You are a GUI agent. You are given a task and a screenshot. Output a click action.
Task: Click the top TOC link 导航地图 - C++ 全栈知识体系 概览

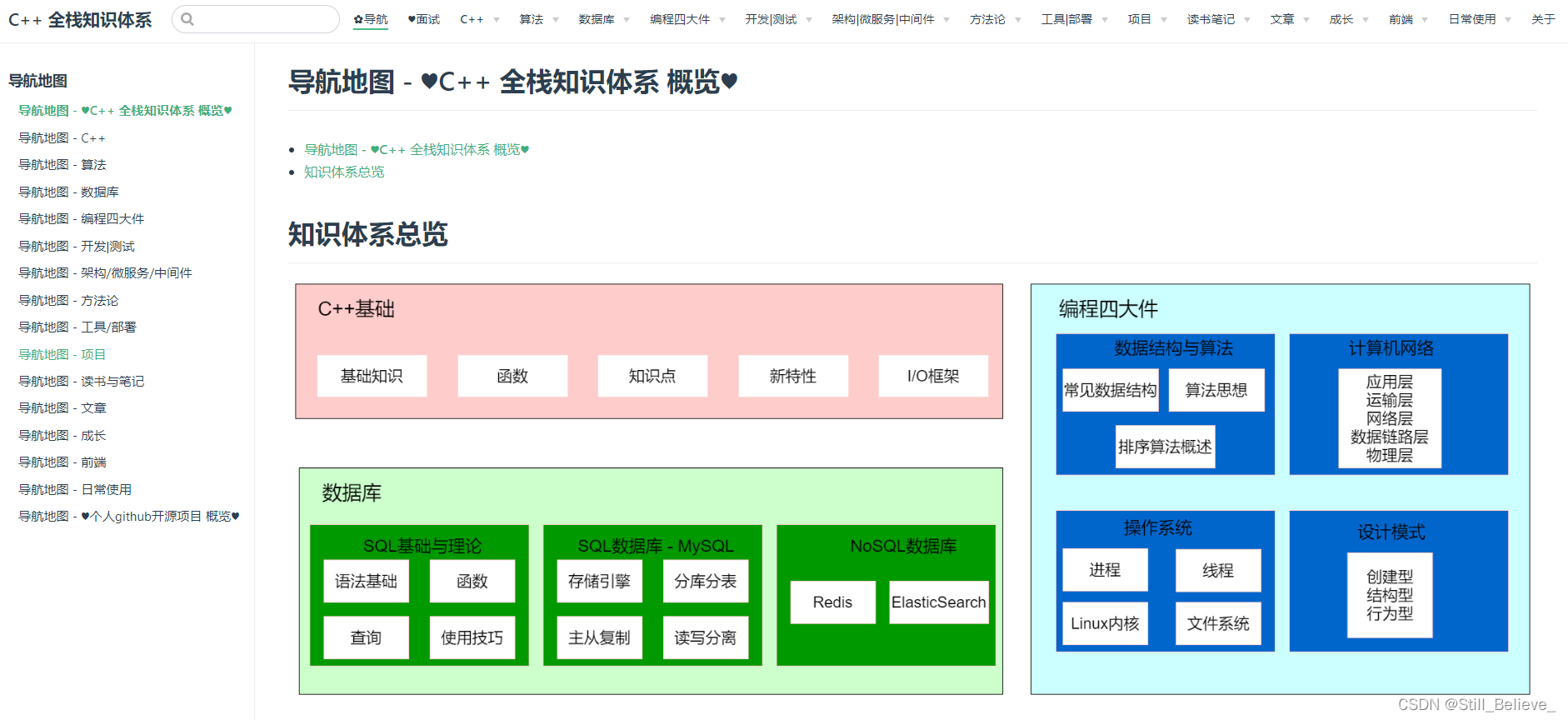tap(417, 149)
